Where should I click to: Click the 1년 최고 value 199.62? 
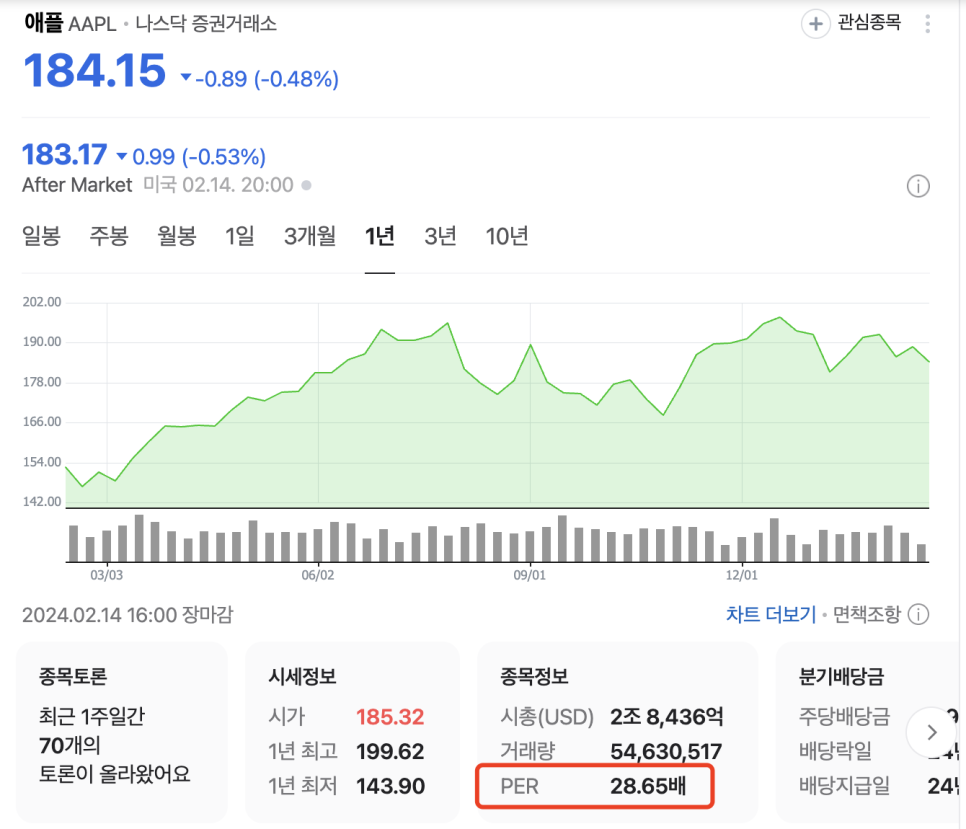coord(390,751)
